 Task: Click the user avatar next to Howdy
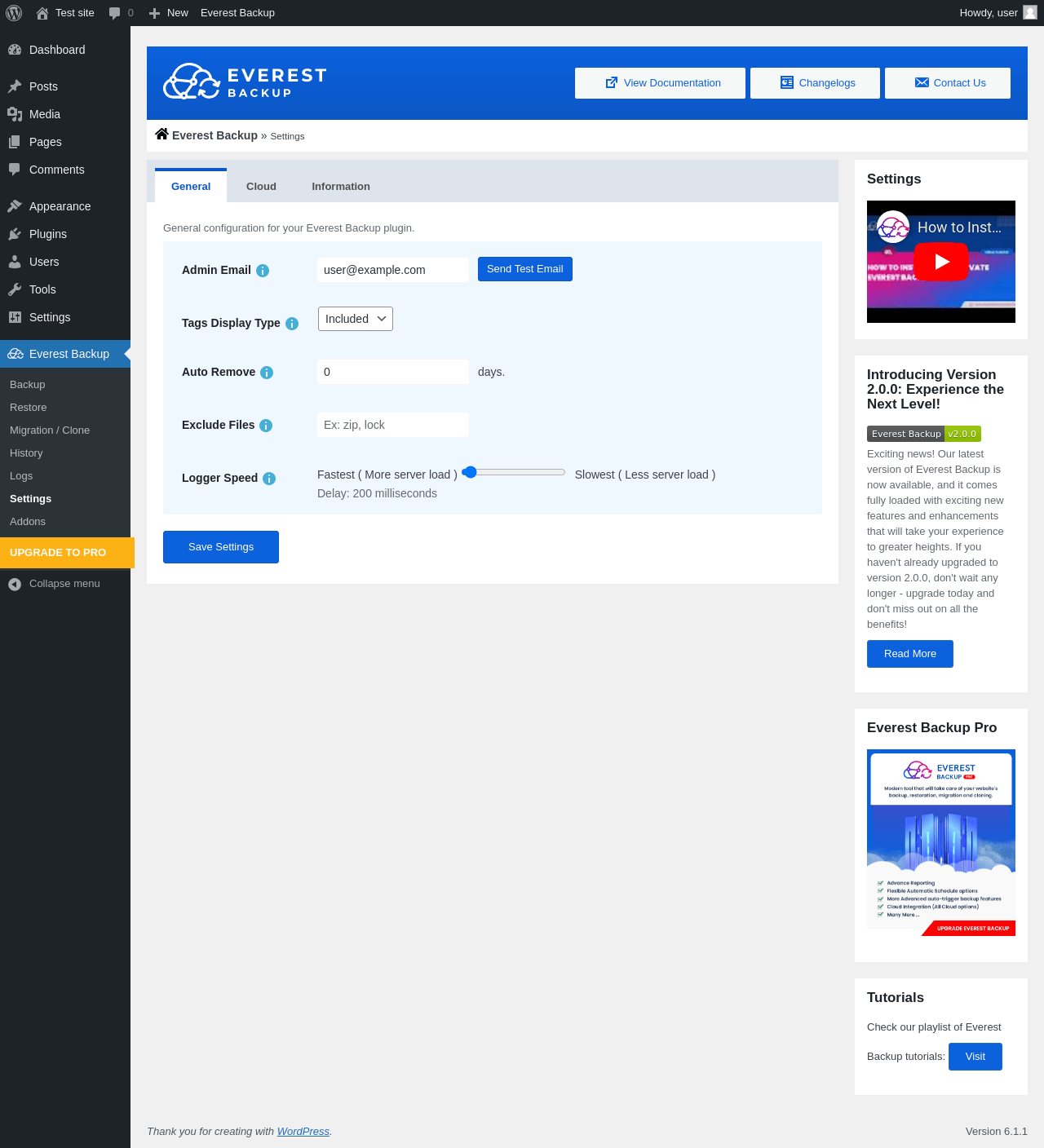click(1030, 12)
